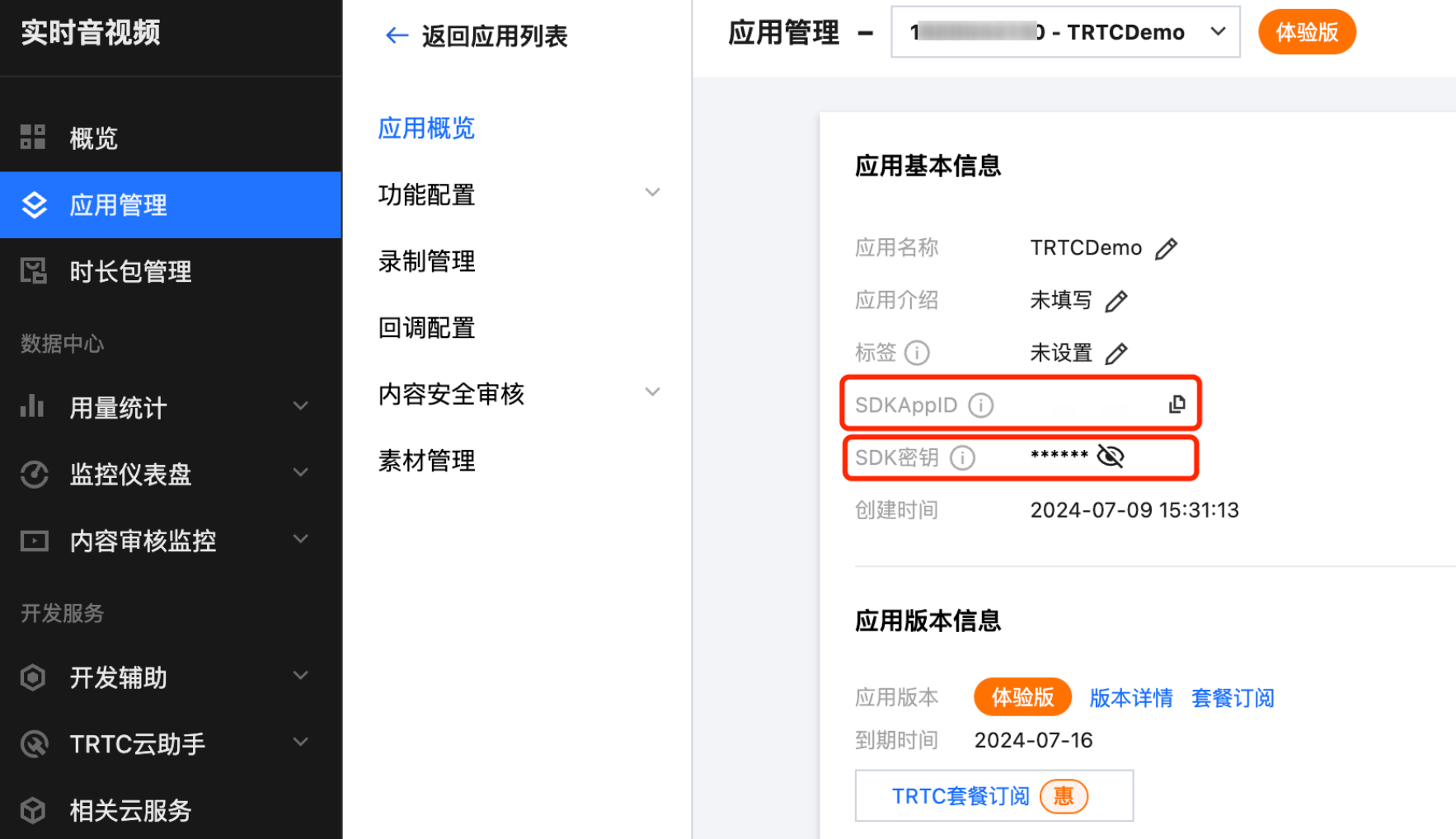
Task: Reveal the SDK密钥 with the eye icon
Action: click(x=1111, y=456)
